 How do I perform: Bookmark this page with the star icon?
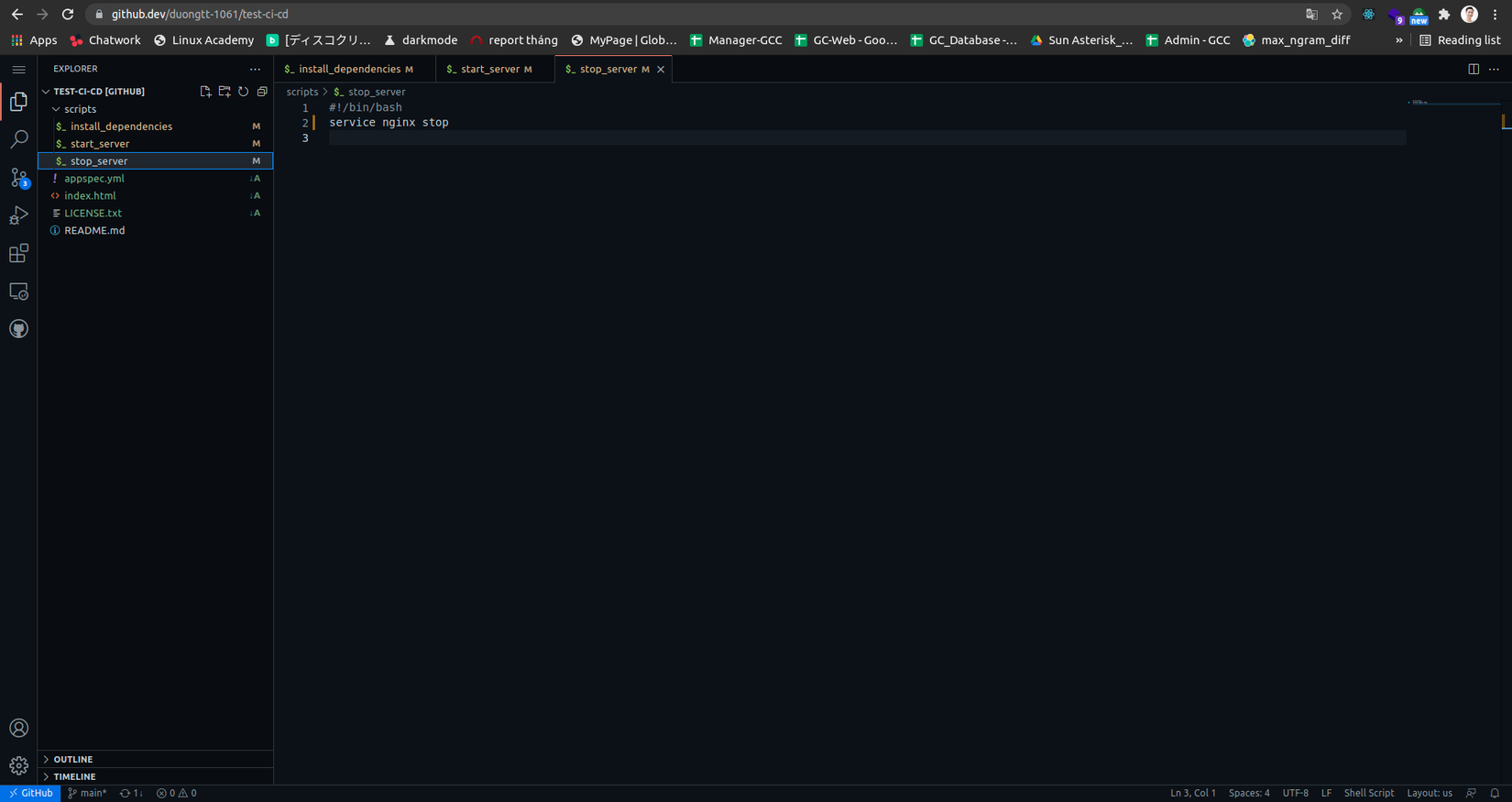(1337, 15)
